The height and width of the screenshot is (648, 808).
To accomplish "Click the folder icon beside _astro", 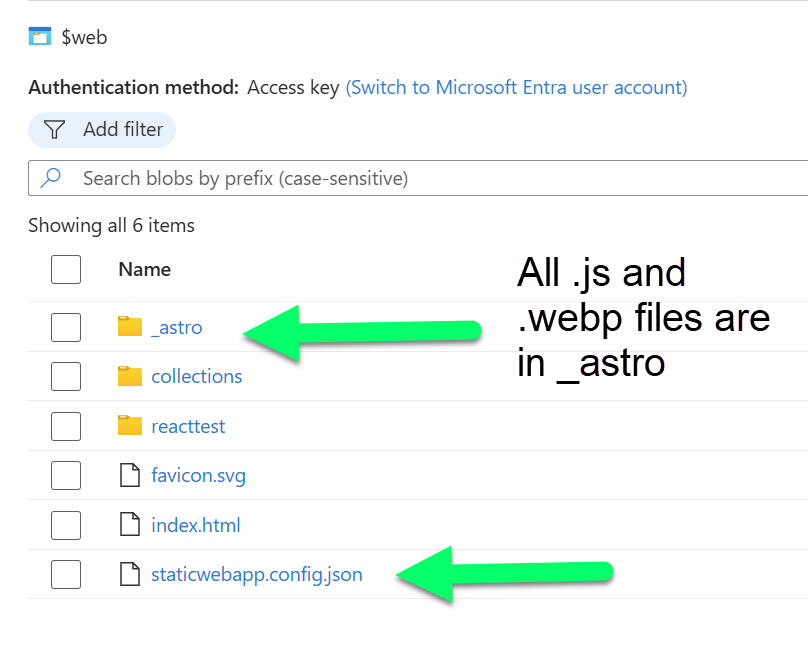I will tap(130, 326).
